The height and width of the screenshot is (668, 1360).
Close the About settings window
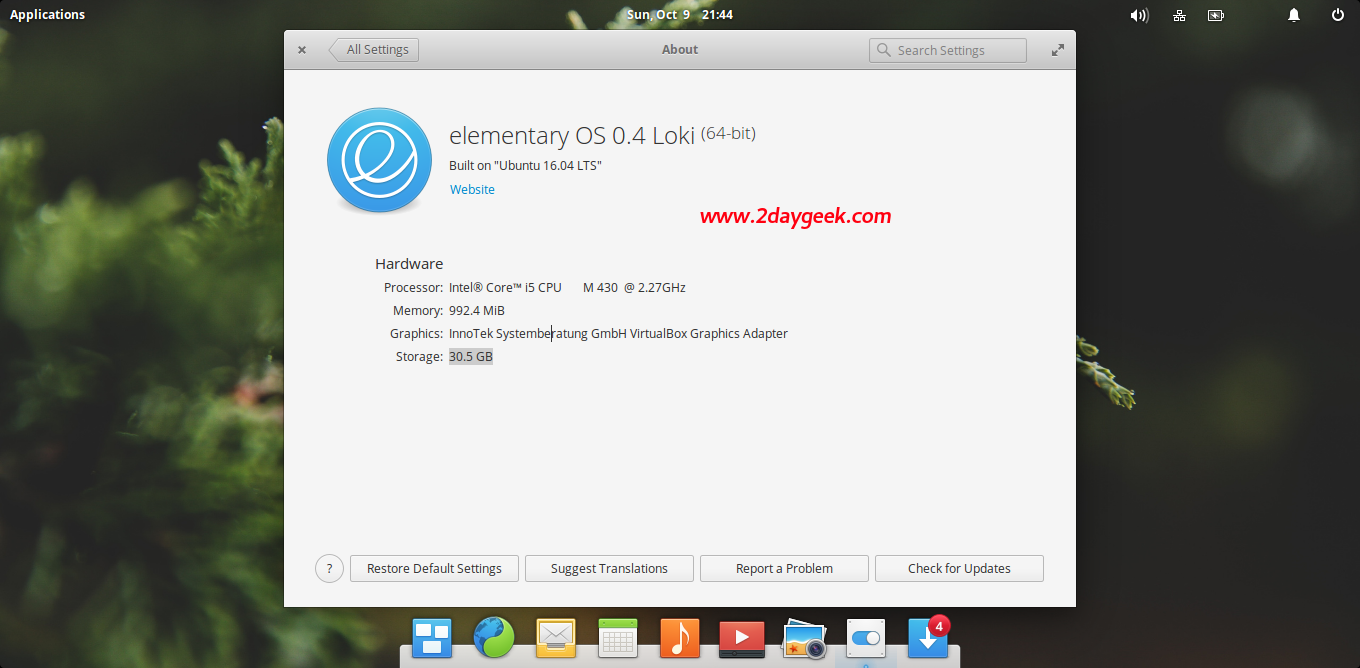click(302, 50)
